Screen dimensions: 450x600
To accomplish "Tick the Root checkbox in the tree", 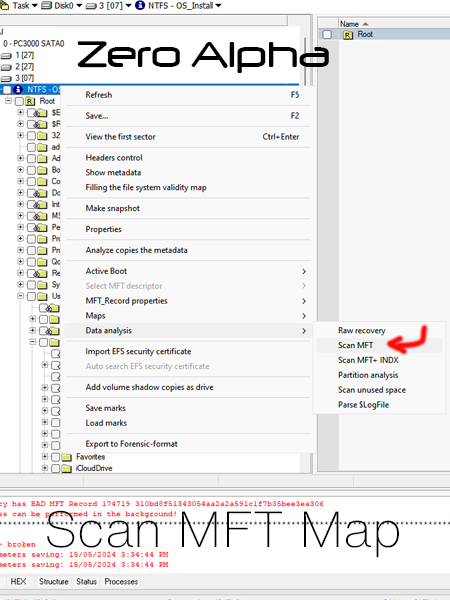I will (x=19, y=101).
